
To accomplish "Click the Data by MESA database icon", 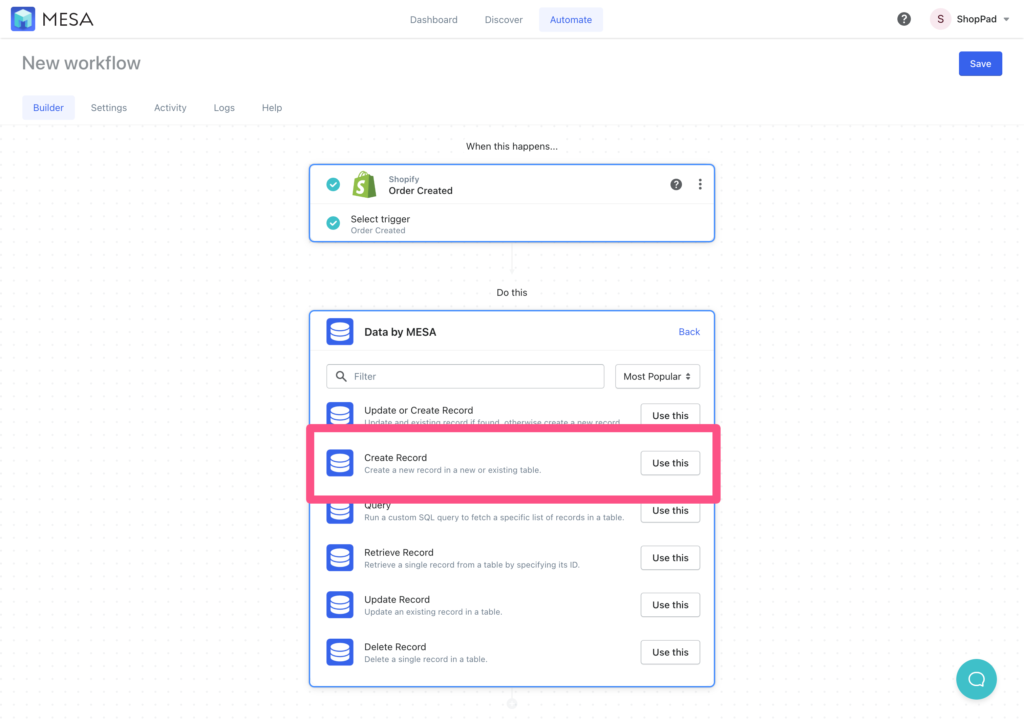I will click(x=340, y=331).
